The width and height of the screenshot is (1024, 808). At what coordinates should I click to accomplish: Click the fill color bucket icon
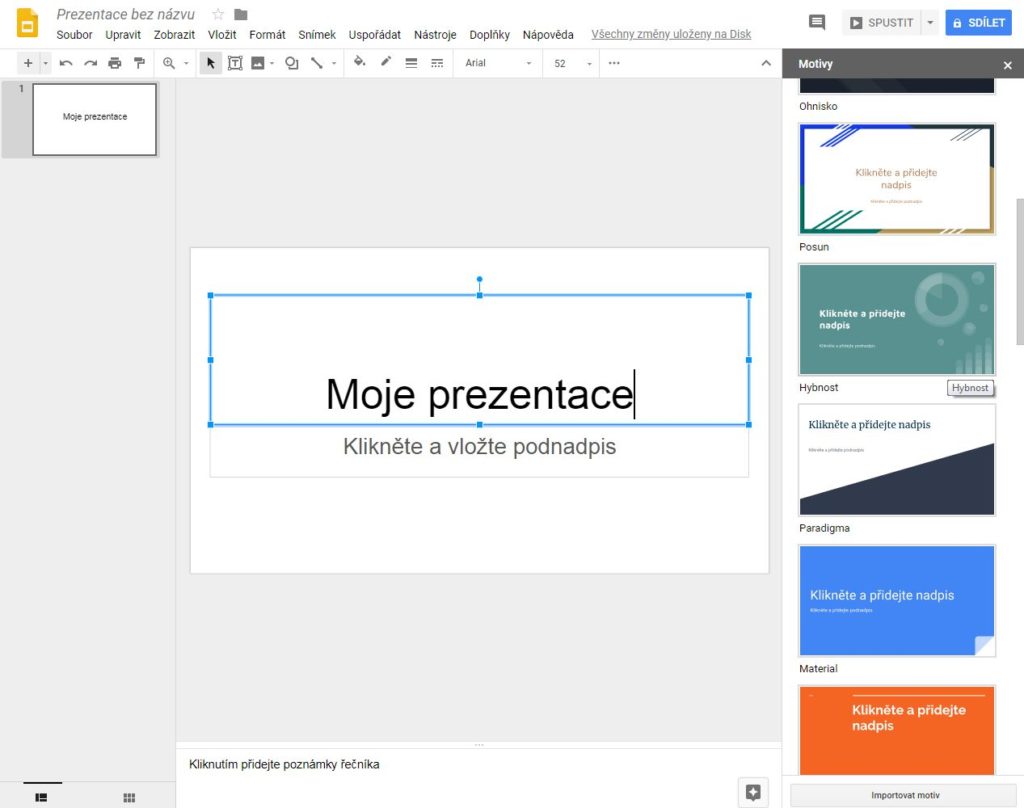[360, 63]
